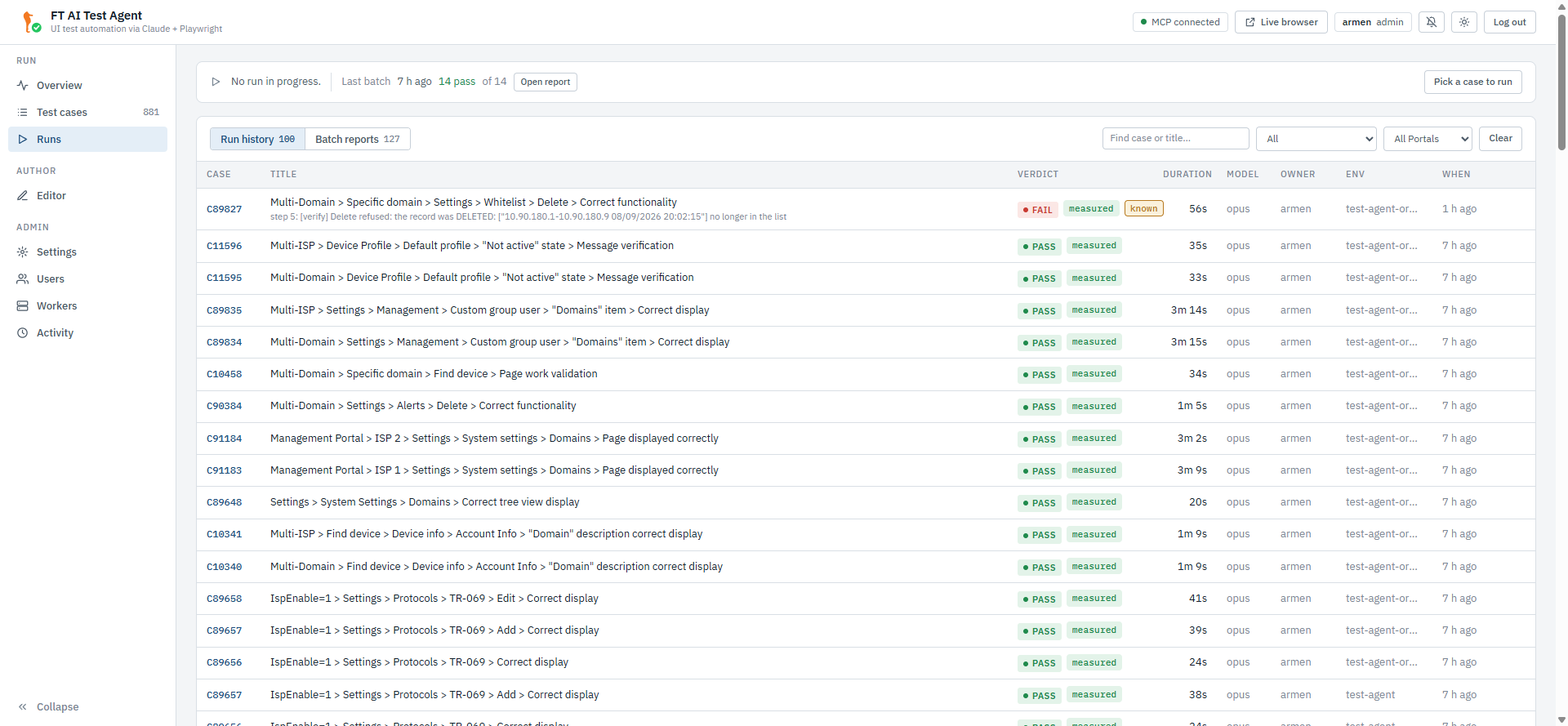
Task: Click the Clear filters button
Action: pos(1500,139)
